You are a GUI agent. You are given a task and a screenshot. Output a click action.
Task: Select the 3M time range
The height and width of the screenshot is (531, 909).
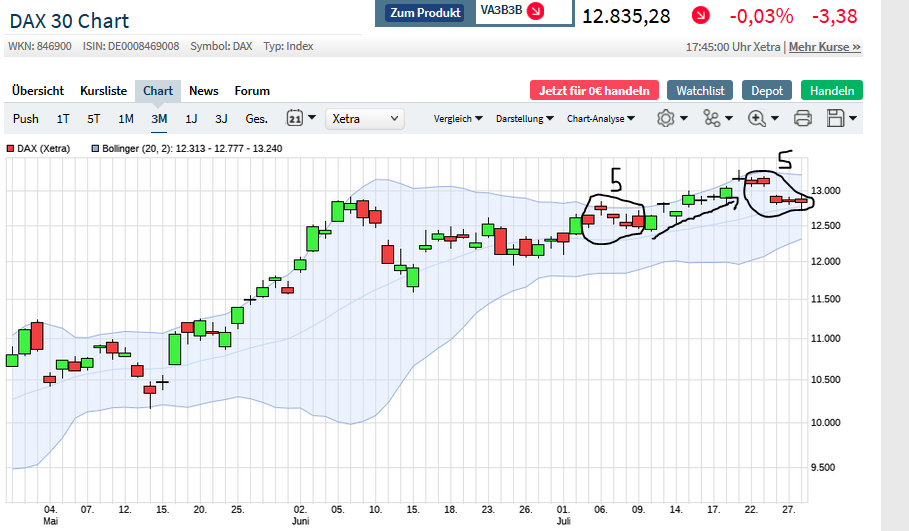click(x=159, y=119)
